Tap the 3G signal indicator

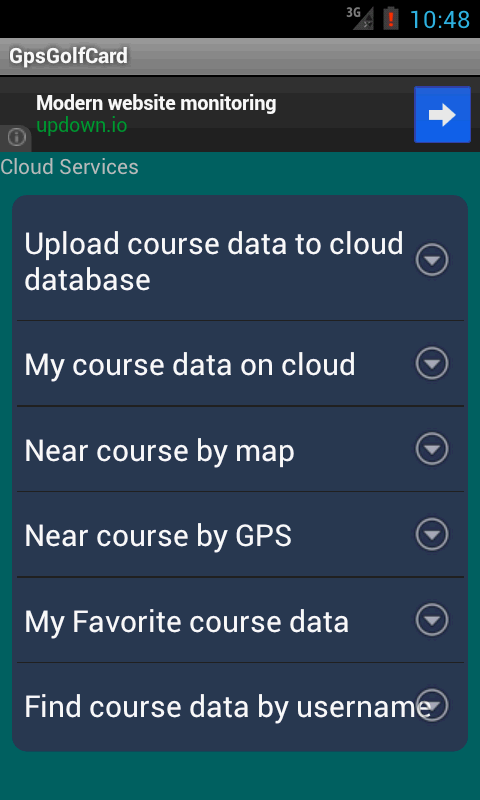tap(360, 18)
